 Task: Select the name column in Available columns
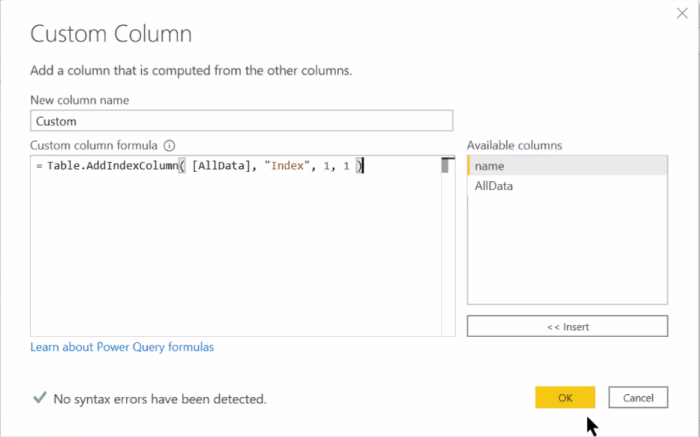click(x=567, y=166)
